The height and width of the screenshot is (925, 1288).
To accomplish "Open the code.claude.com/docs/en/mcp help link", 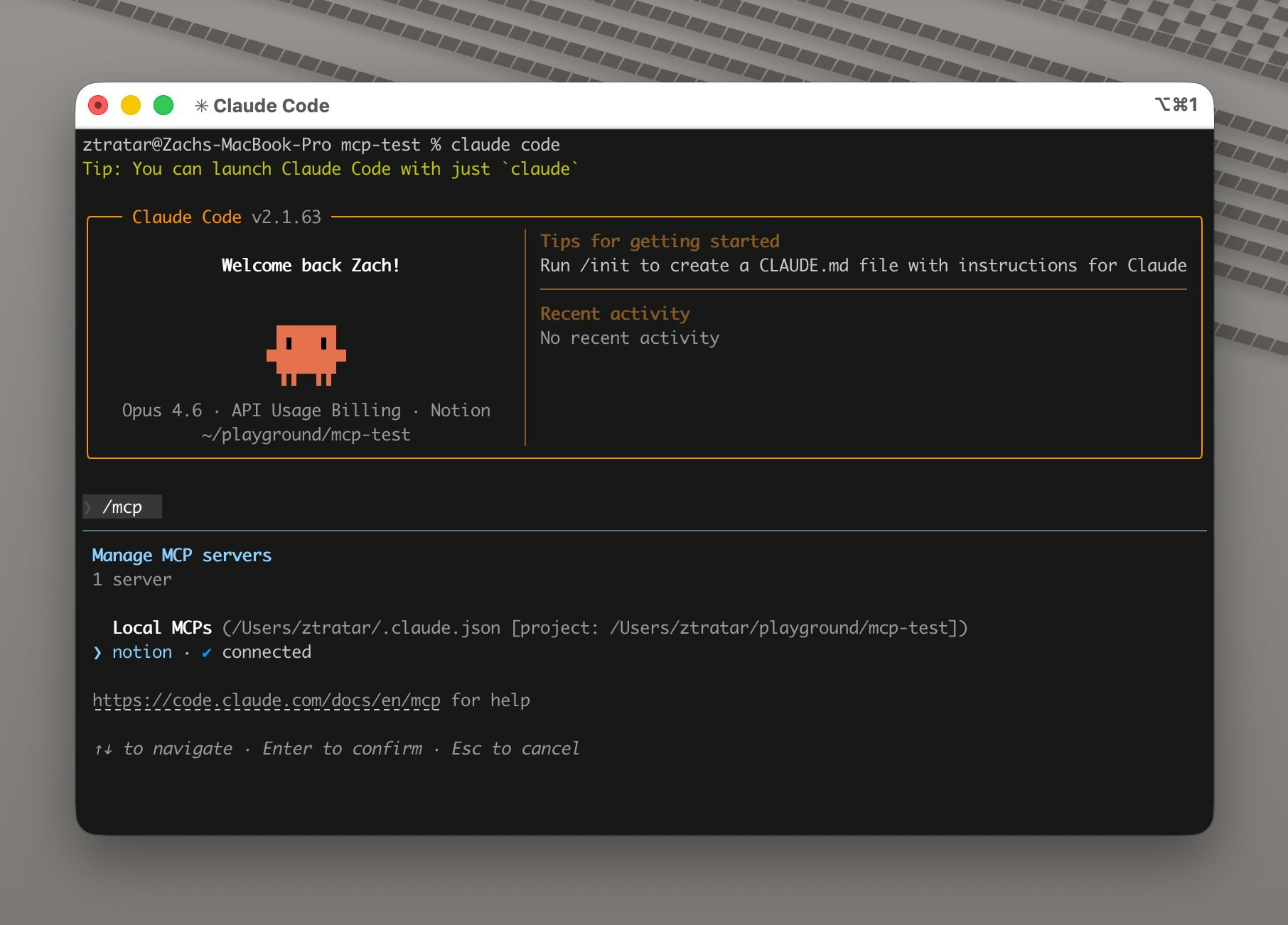I will click(267, 700).
